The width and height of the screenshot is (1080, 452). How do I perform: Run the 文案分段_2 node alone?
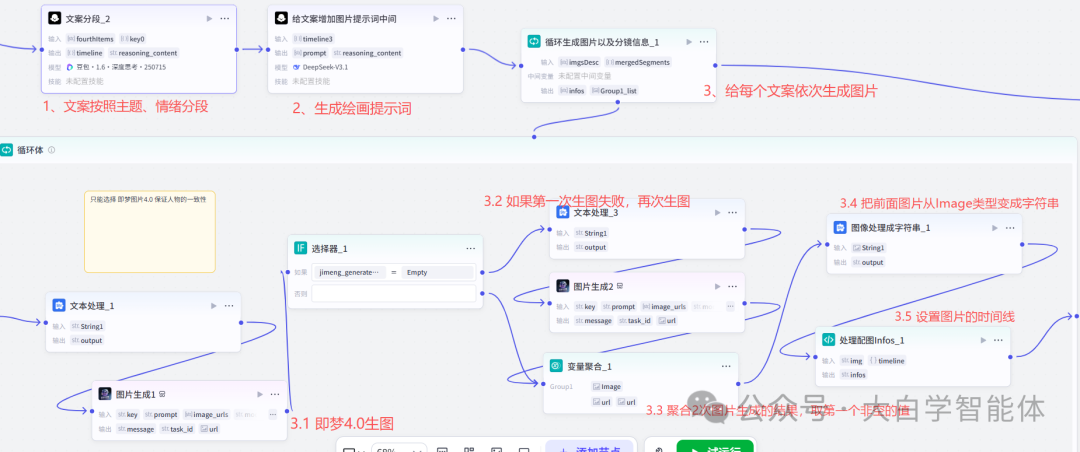click(209, 19)
